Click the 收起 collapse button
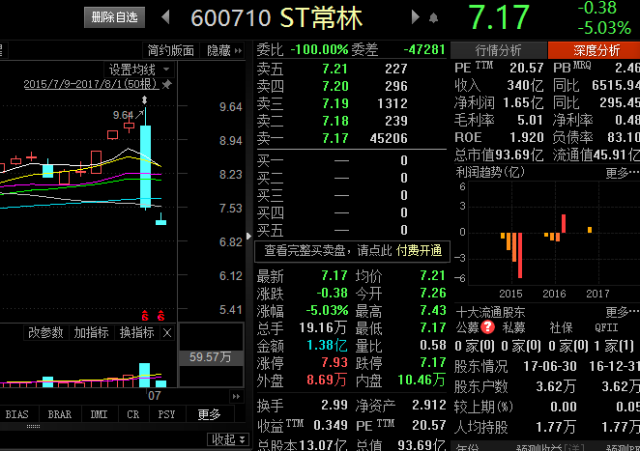640x451 pixels. [228, 440]
